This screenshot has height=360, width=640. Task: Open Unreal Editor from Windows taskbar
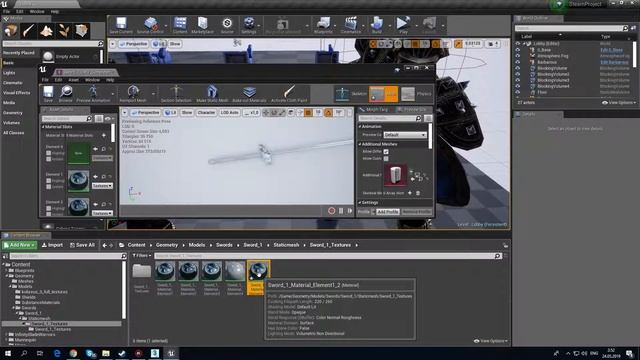(171, 353)
